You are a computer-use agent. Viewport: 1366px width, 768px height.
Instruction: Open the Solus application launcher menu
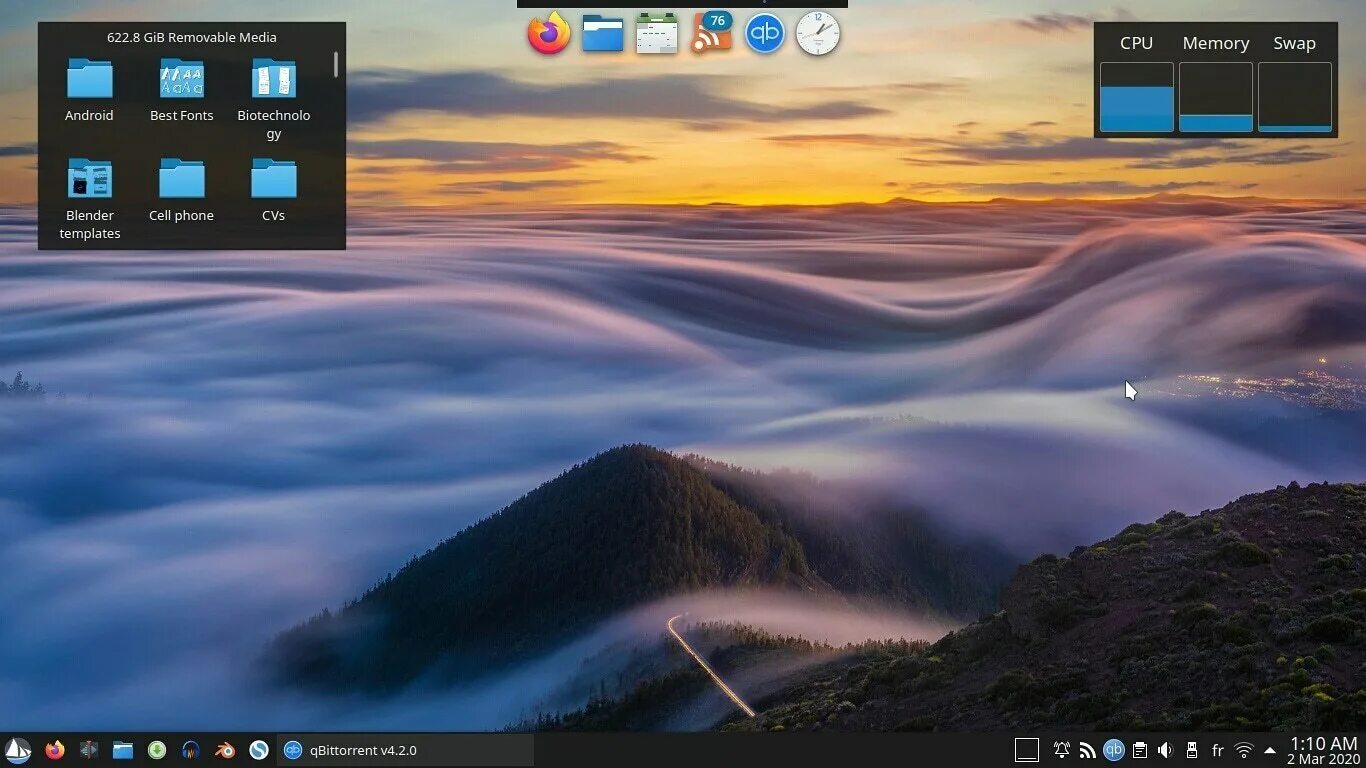click(x=18, y=750)
